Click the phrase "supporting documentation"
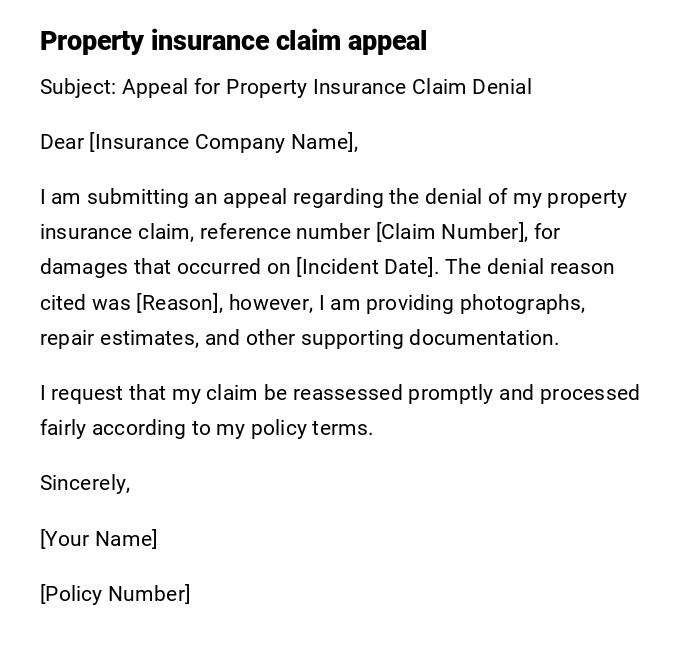Screen dimensions: 700x656 point(429,338)
